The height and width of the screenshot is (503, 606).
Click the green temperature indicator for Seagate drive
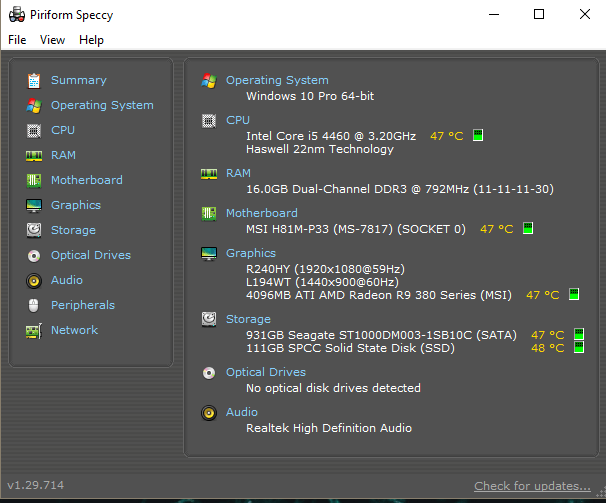[x=579, y=334]
